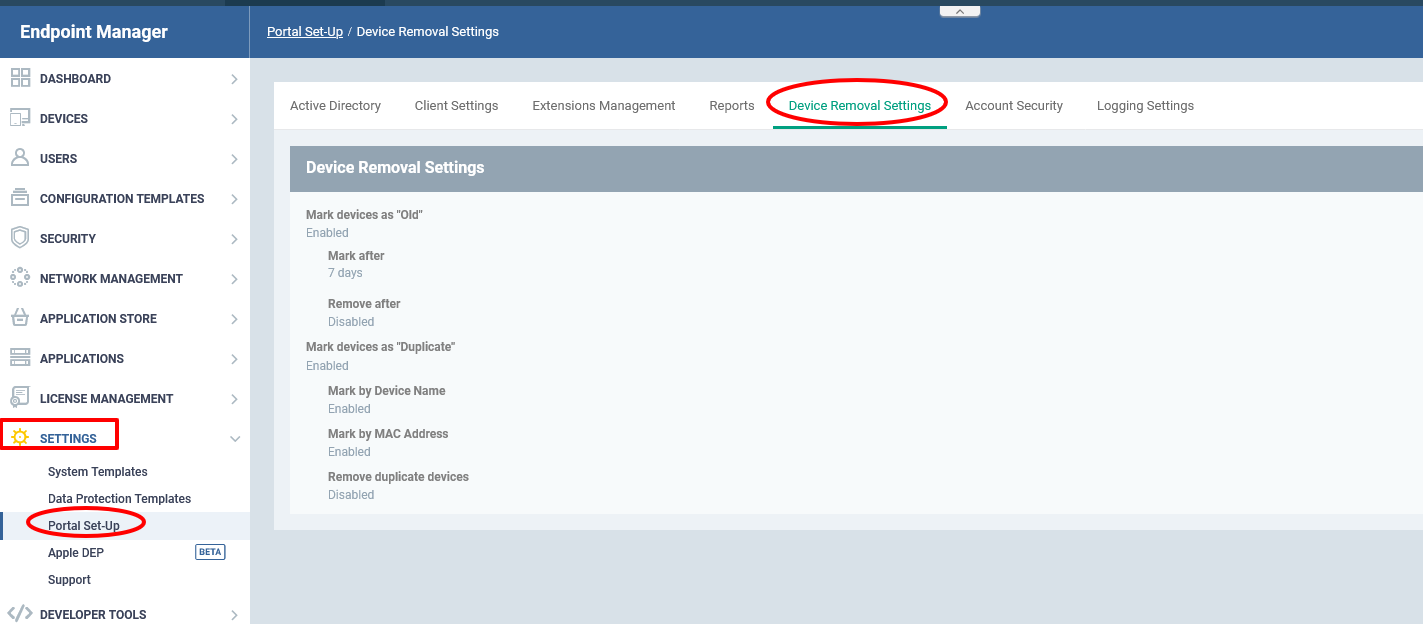Open the Extensions Management tab

coord(604,106)
